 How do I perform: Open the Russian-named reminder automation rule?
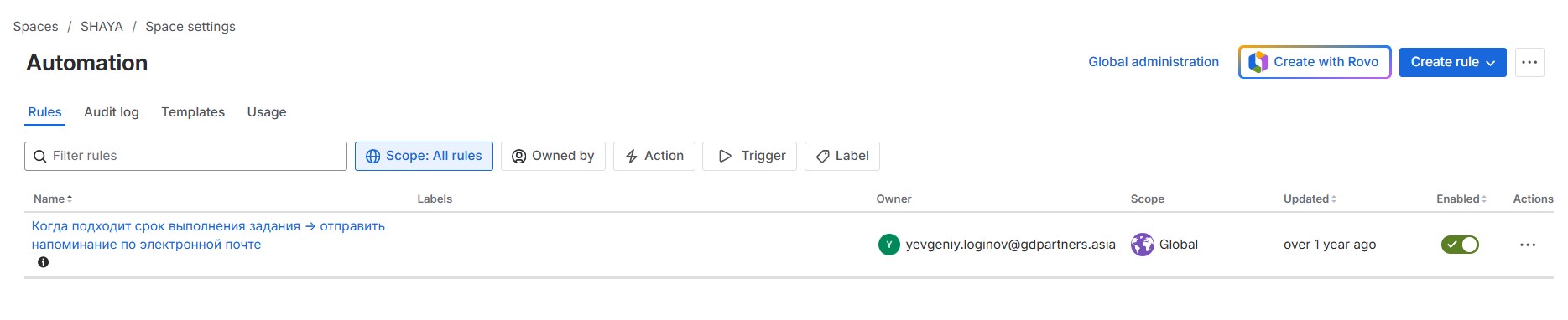point(208,235)
